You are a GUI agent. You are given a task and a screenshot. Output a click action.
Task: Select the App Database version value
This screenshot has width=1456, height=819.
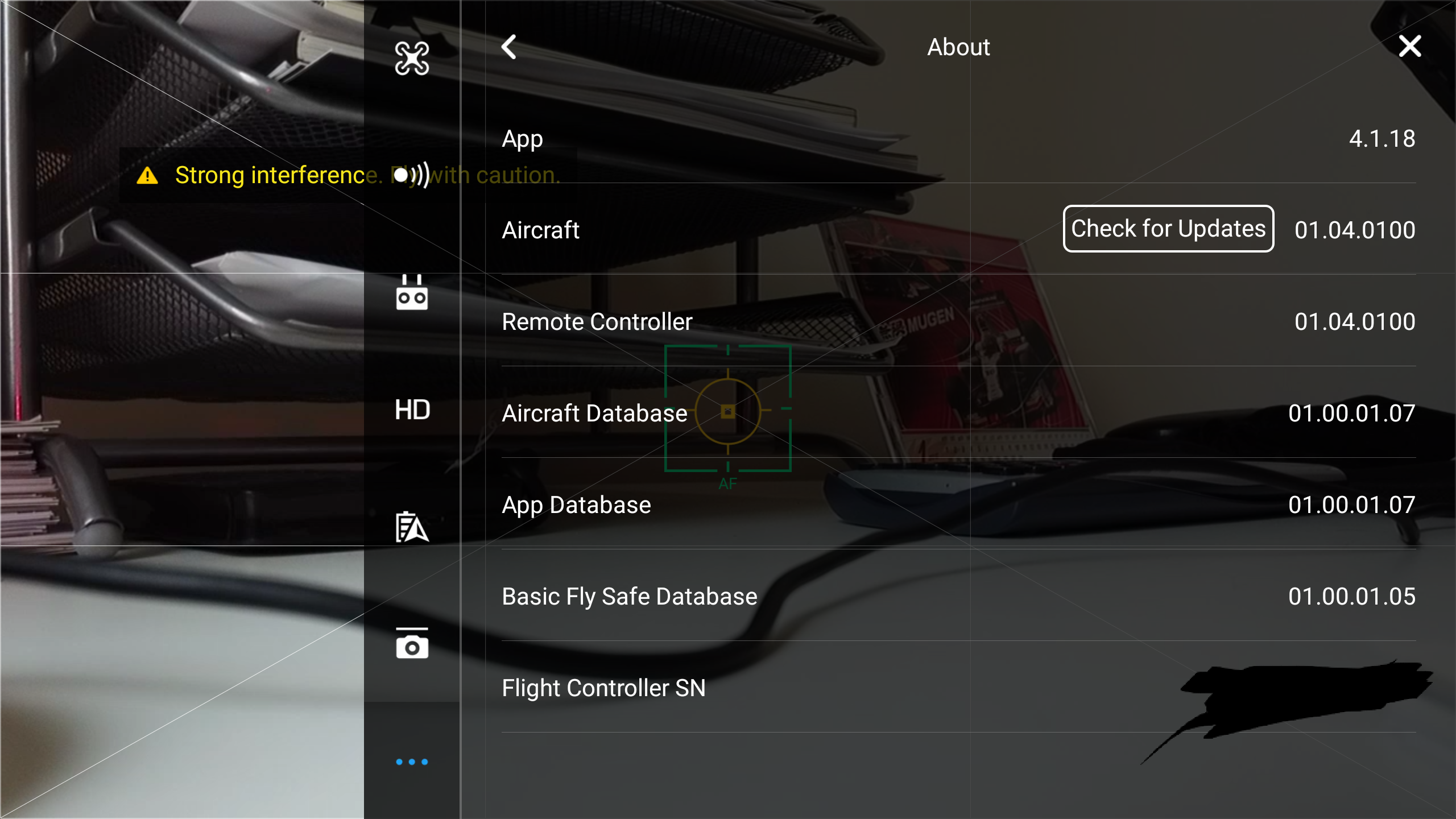point(1351,505)
